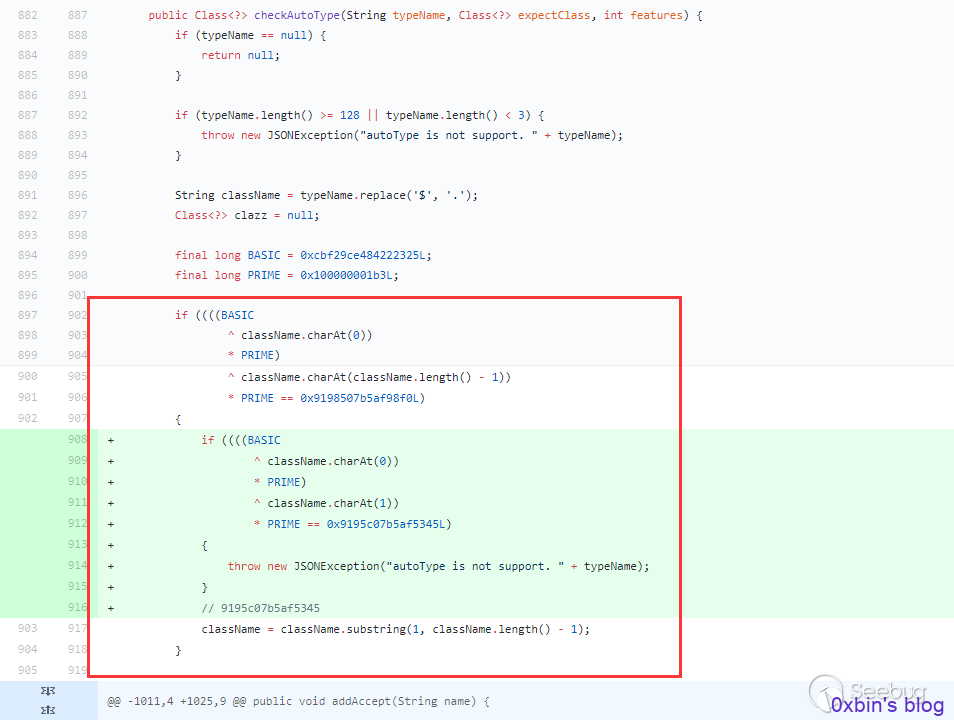Click the JSONException throw on line 893

pos(412,135)
